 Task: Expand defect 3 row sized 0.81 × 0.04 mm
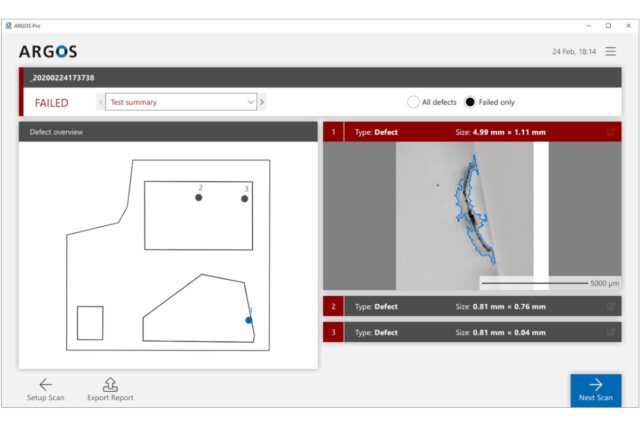472,332
